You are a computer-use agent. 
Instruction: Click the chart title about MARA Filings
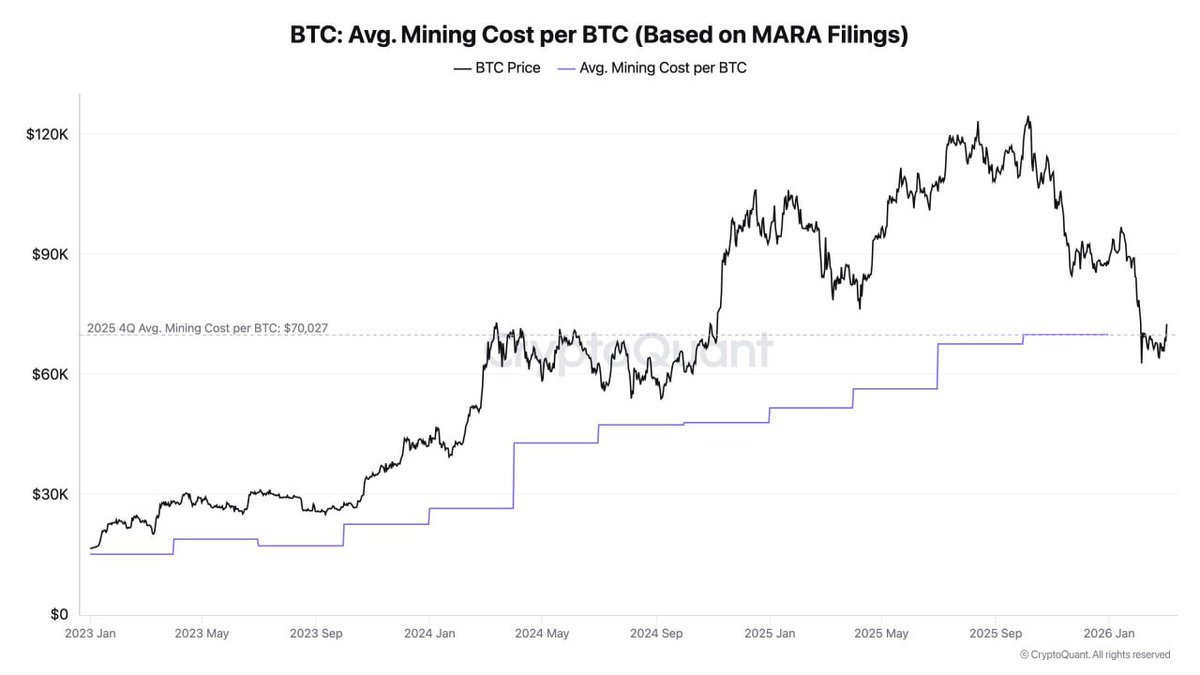[599, 35]
